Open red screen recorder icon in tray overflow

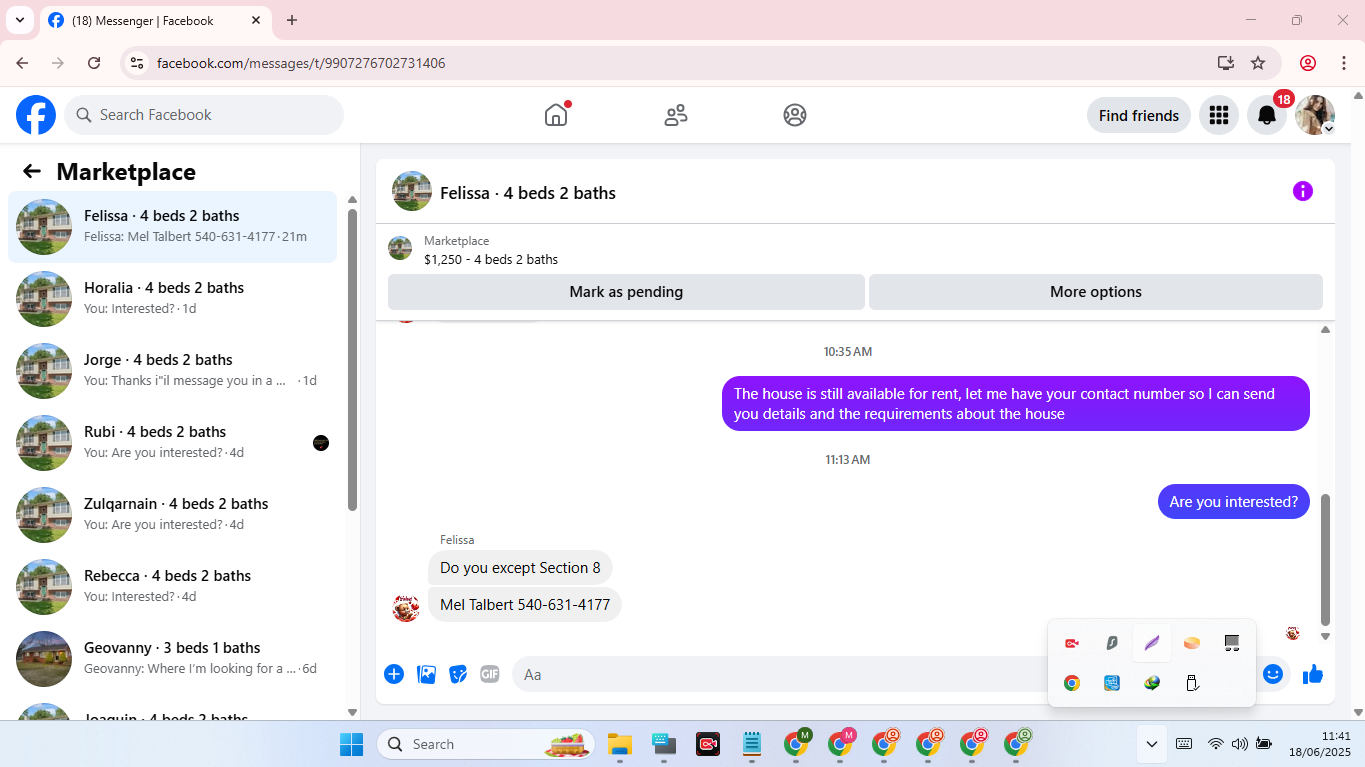[x=1072, y=643]
